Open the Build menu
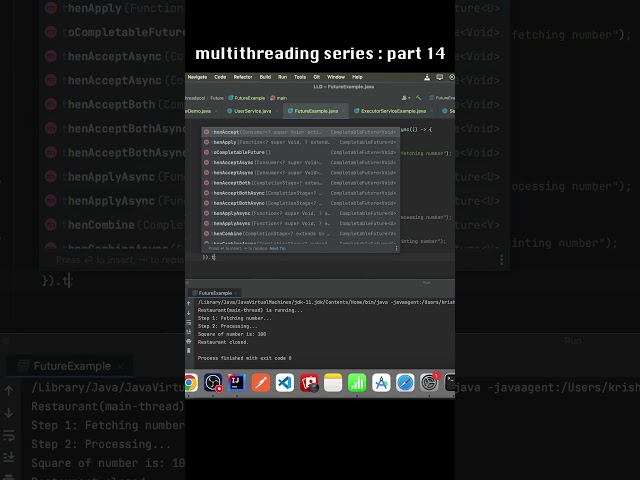This screenshot has height=480, width=640. coord(265,77)
